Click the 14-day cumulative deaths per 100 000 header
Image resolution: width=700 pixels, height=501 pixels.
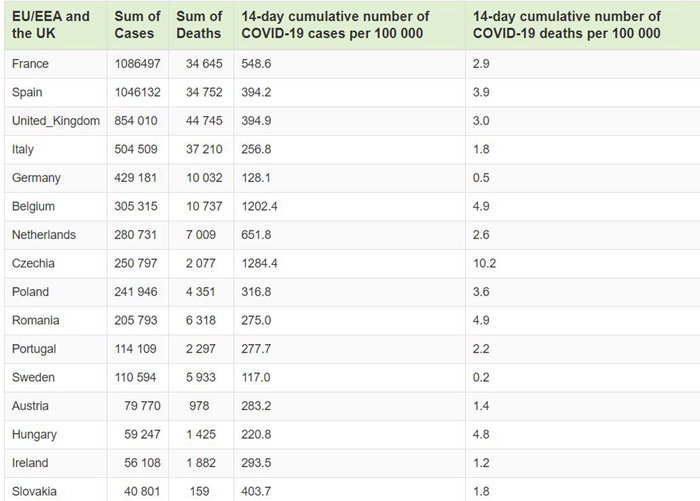(x=566, y=25)
